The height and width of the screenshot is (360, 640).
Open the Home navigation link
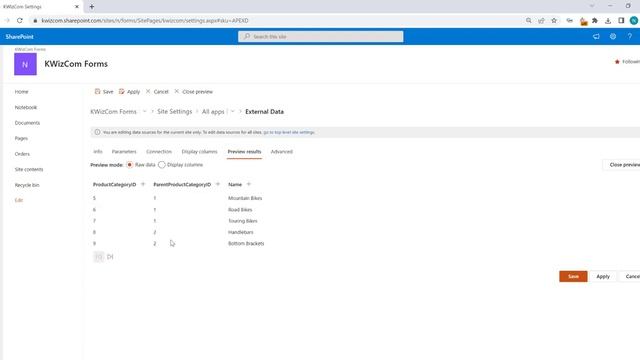(x=22, y=92)
